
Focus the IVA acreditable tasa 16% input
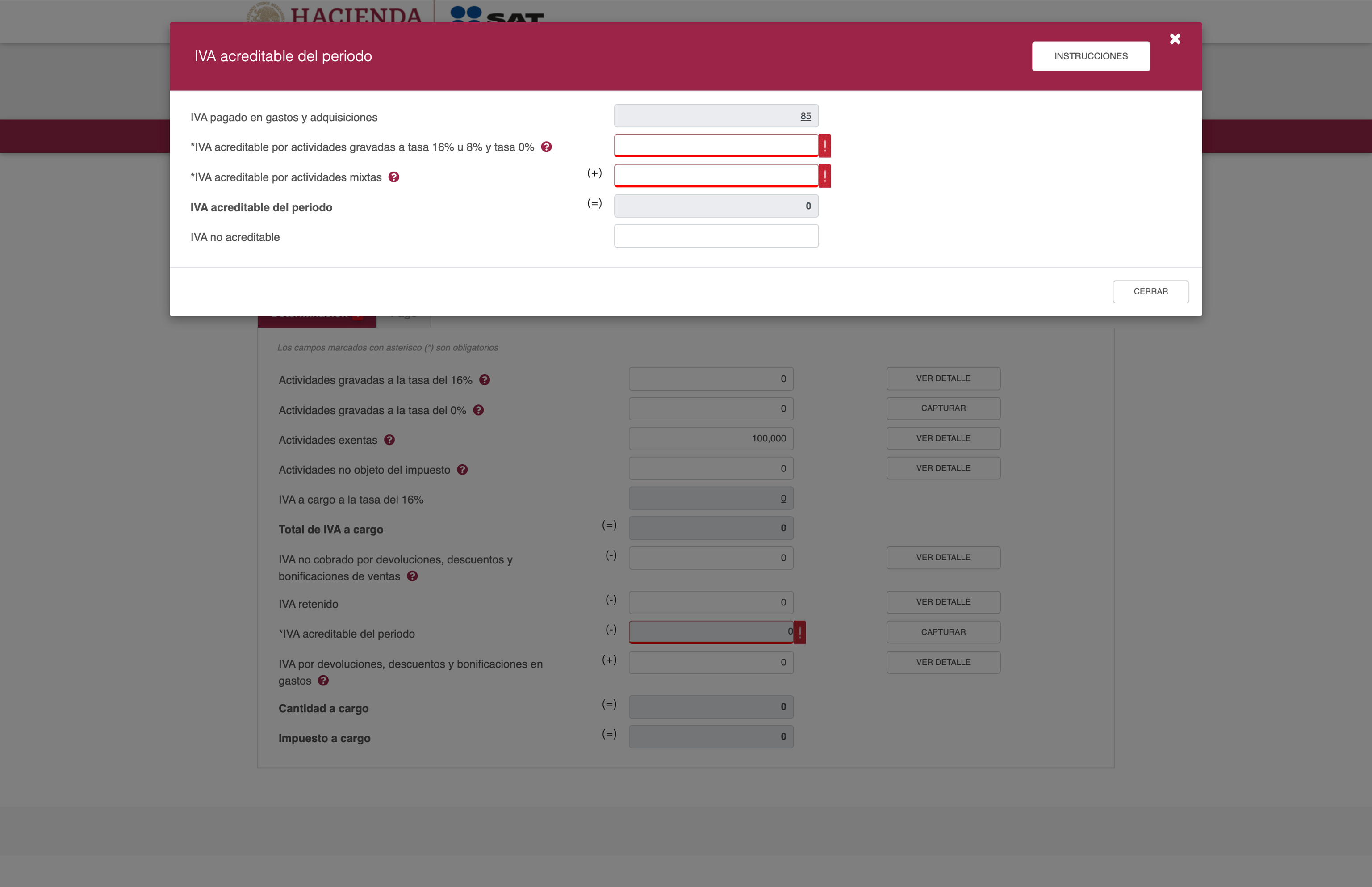coord(715,145)
